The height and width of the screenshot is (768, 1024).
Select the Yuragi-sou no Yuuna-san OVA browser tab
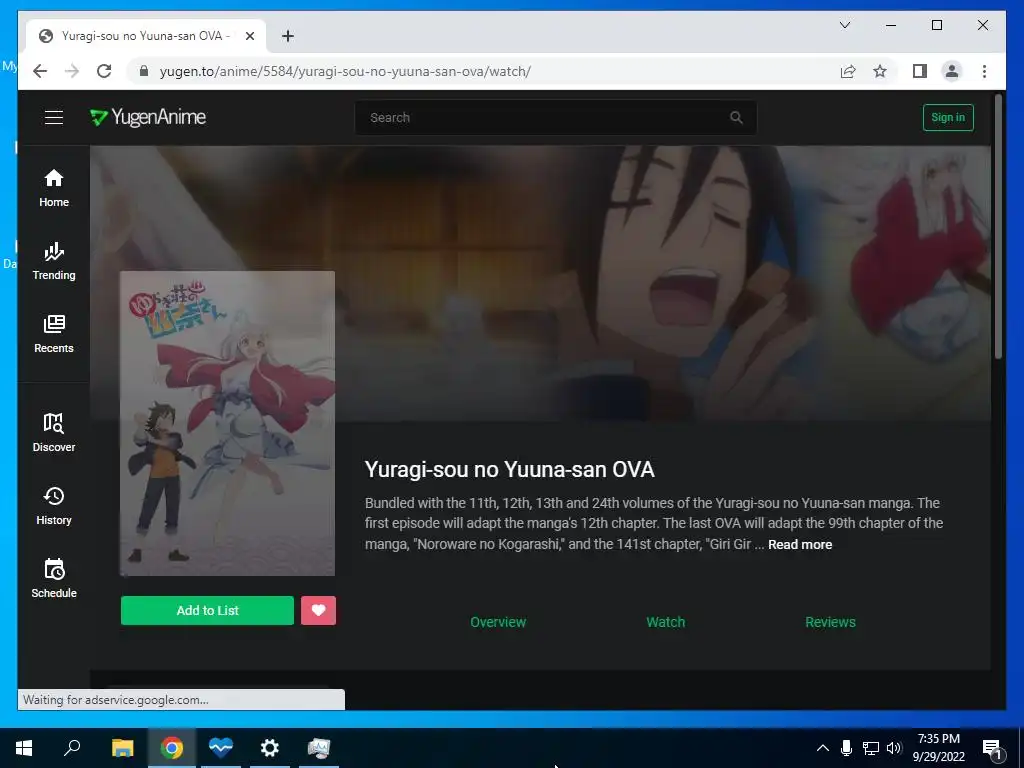coord(144,36)
